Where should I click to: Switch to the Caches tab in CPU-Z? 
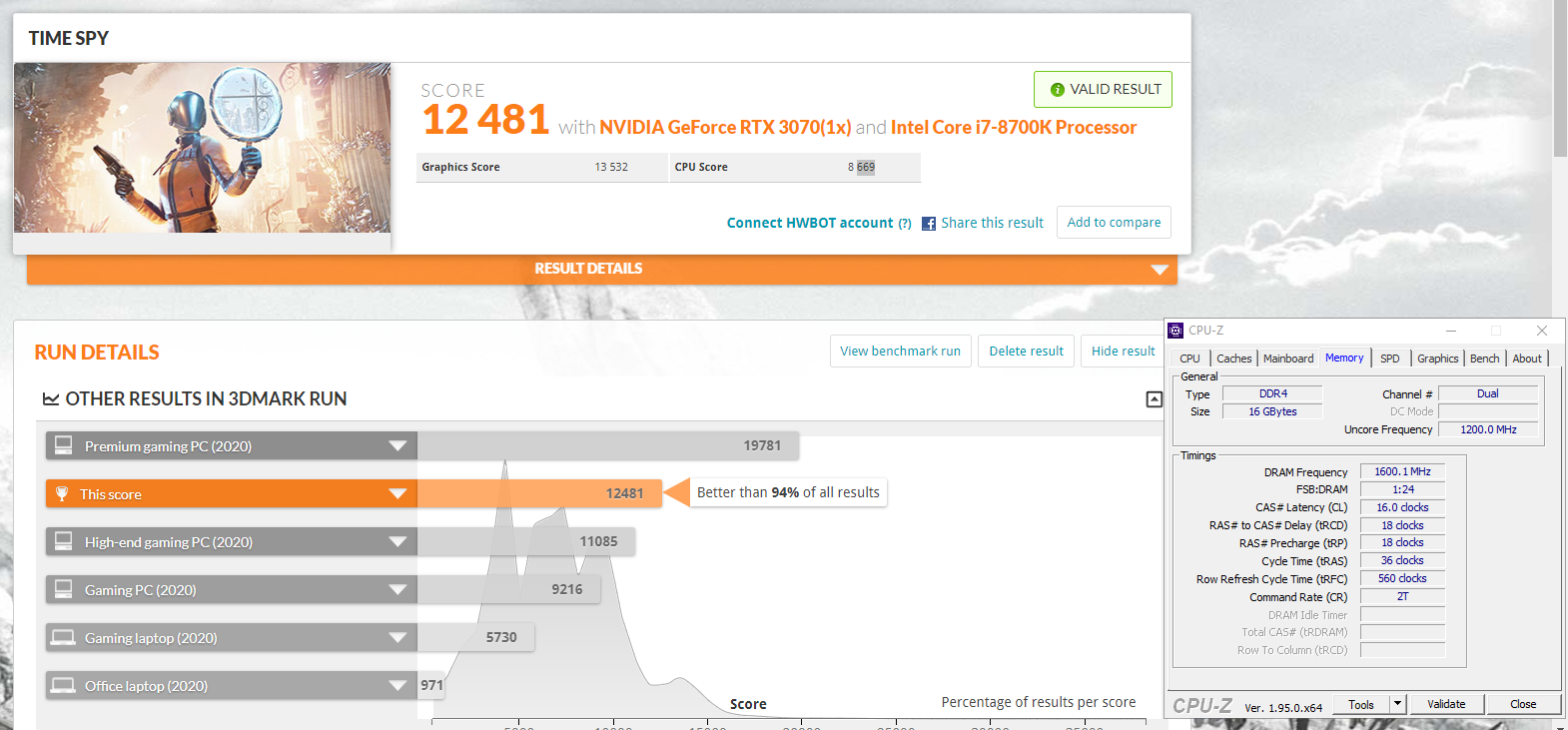click(x=1233, y=359)
